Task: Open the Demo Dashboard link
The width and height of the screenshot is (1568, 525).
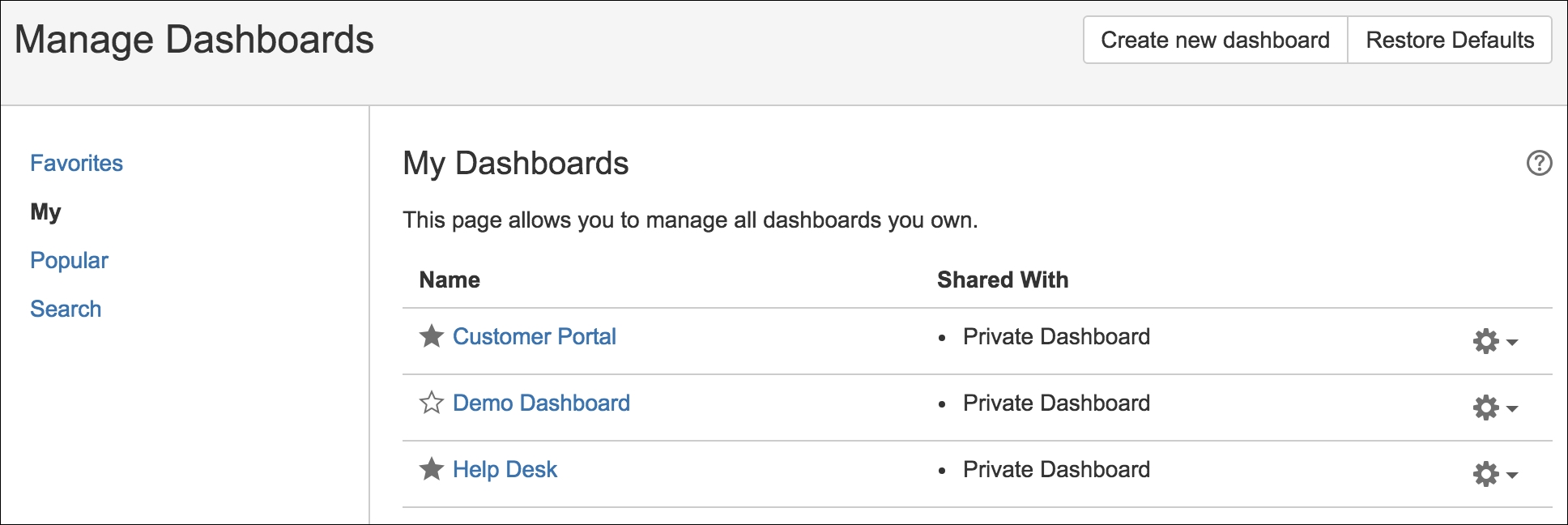Action: tap(541, 403)
